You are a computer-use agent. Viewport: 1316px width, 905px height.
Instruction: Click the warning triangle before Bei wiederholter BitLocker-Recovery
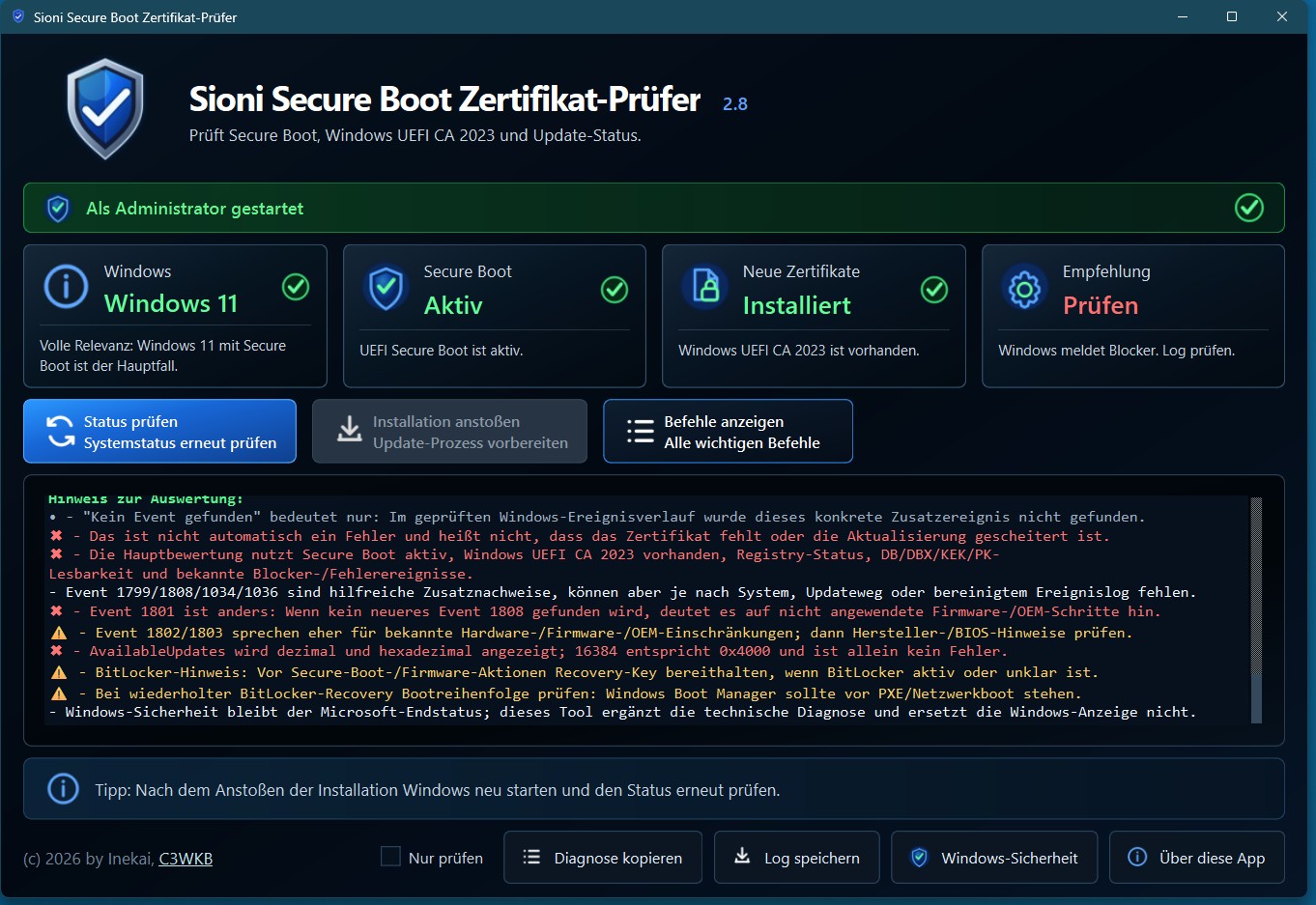pyautogui.click(x=59, y=693)
